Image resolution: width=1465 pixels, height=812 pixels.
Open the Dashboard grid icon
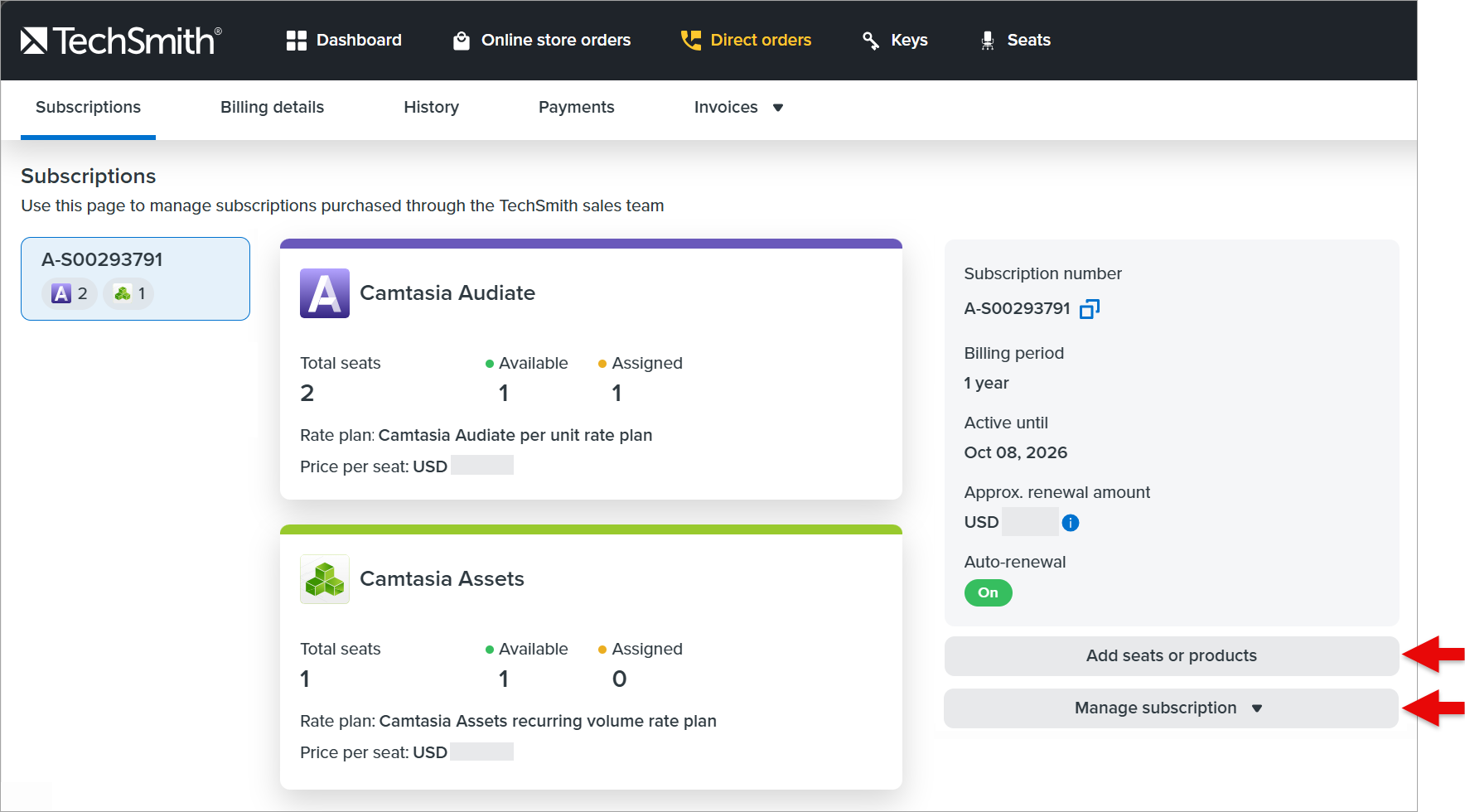(296, 40)
